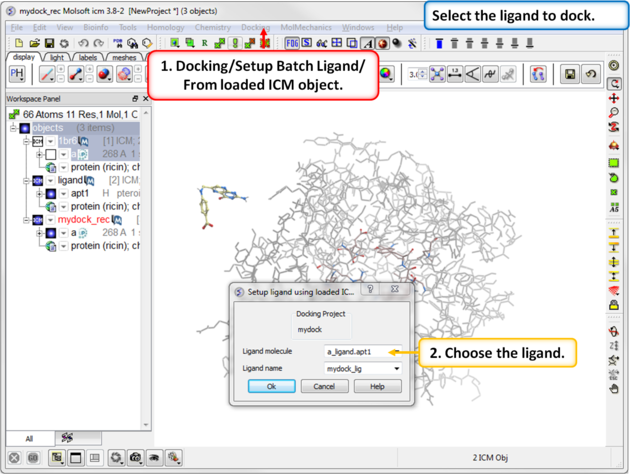Select CPK space-fill representation icon
The image size is (630, 474).
(x=104, y=74)
